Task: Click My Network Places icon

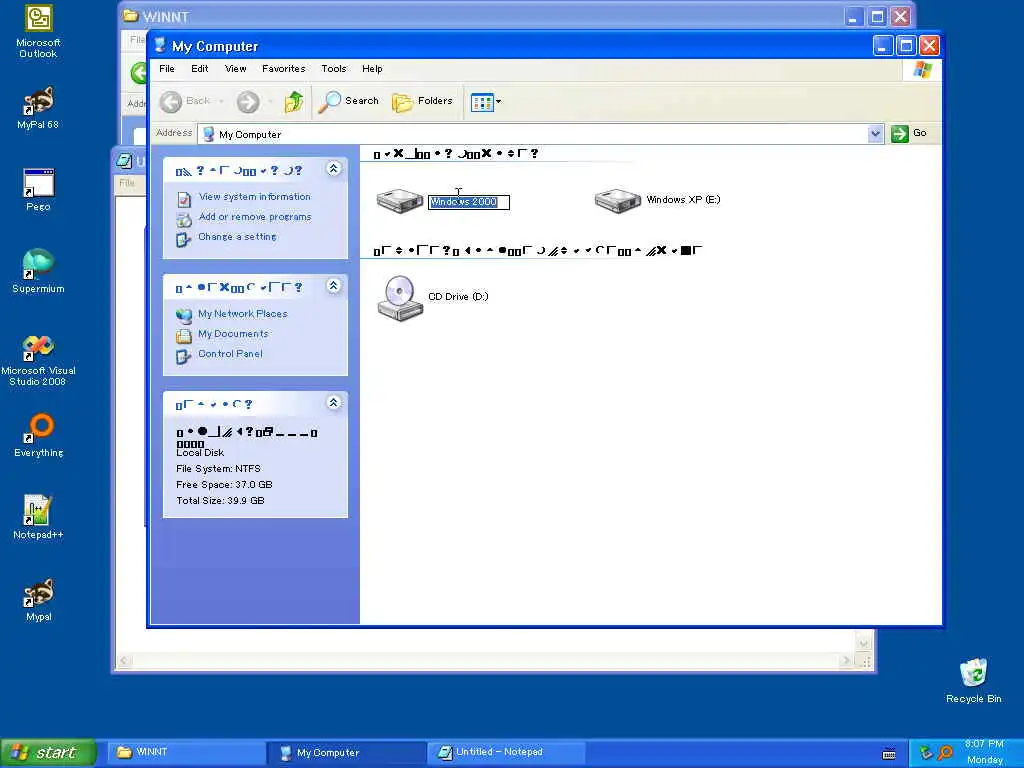Action: 184,315
